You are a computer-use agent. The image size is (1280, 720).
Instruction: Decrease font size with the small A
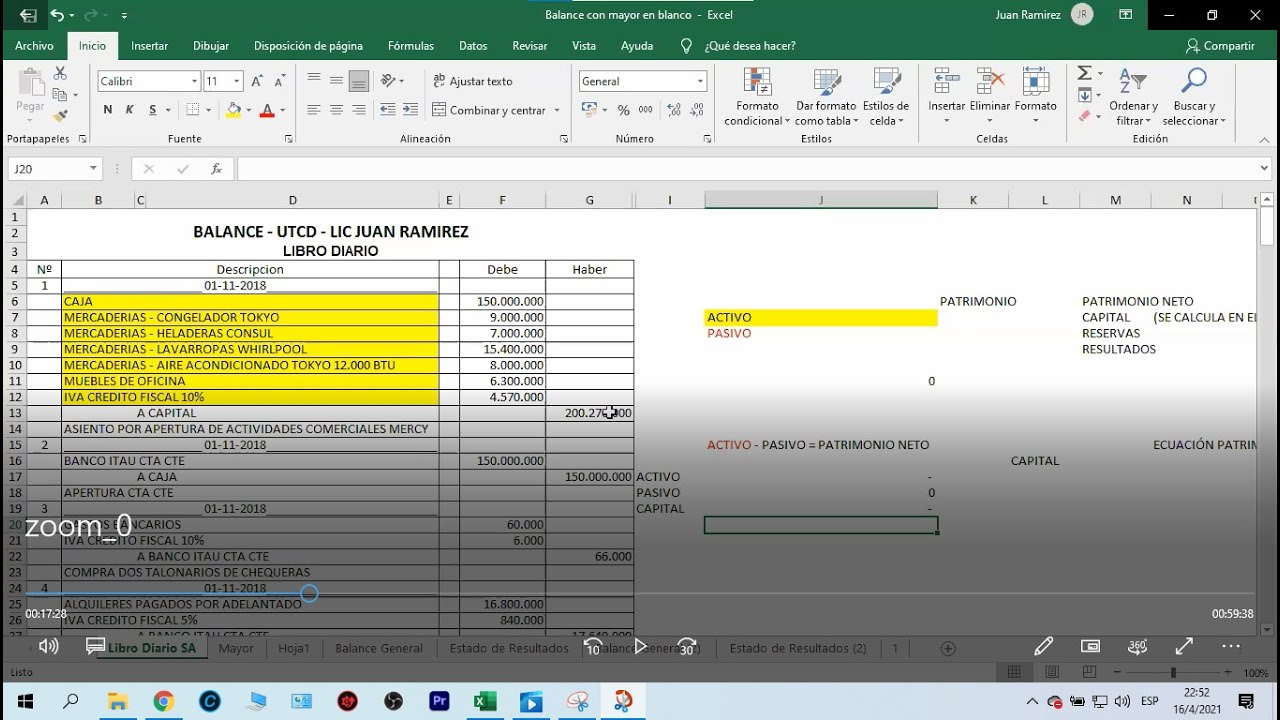coord(279,81)
